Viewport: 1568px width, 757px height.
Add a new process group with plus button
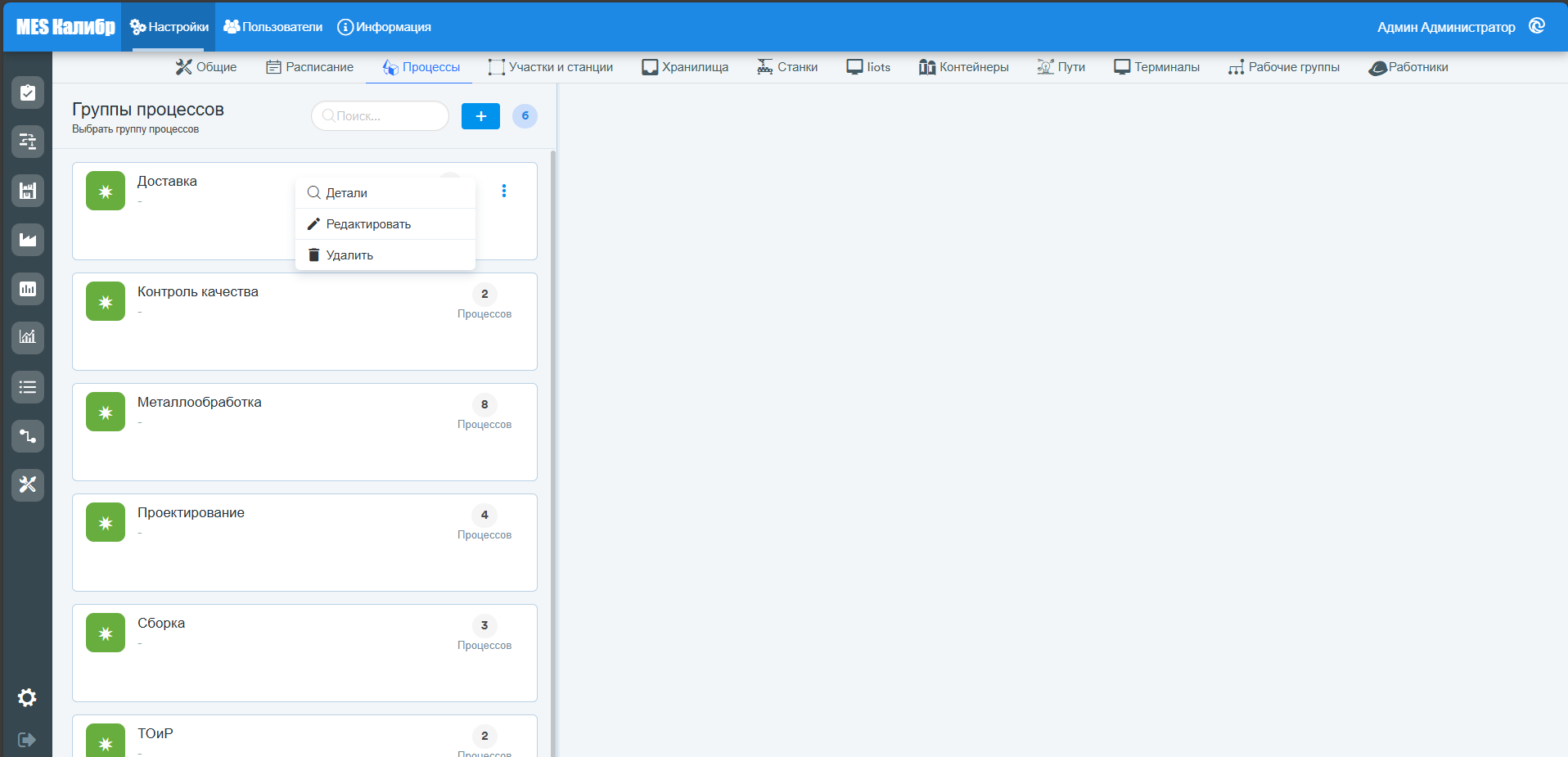click(481, 116)
